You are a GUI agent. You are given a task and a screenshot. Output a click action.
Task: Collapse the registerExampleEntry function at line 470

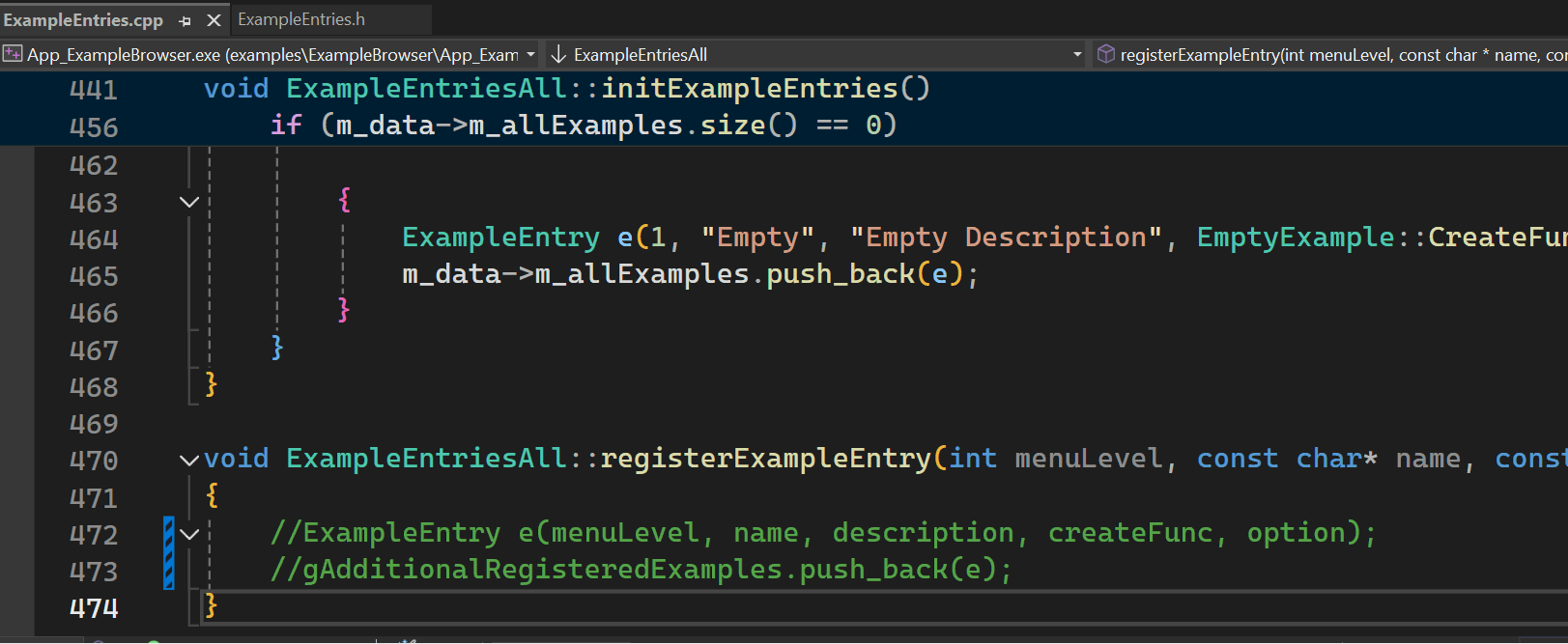189,460
